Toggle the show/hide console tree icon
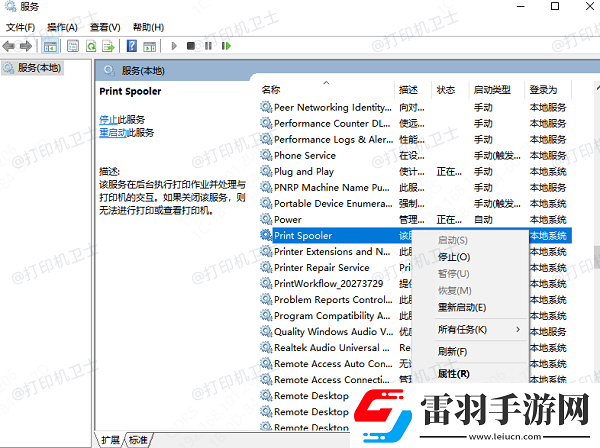600x448 pixels. tap(50, 46)
